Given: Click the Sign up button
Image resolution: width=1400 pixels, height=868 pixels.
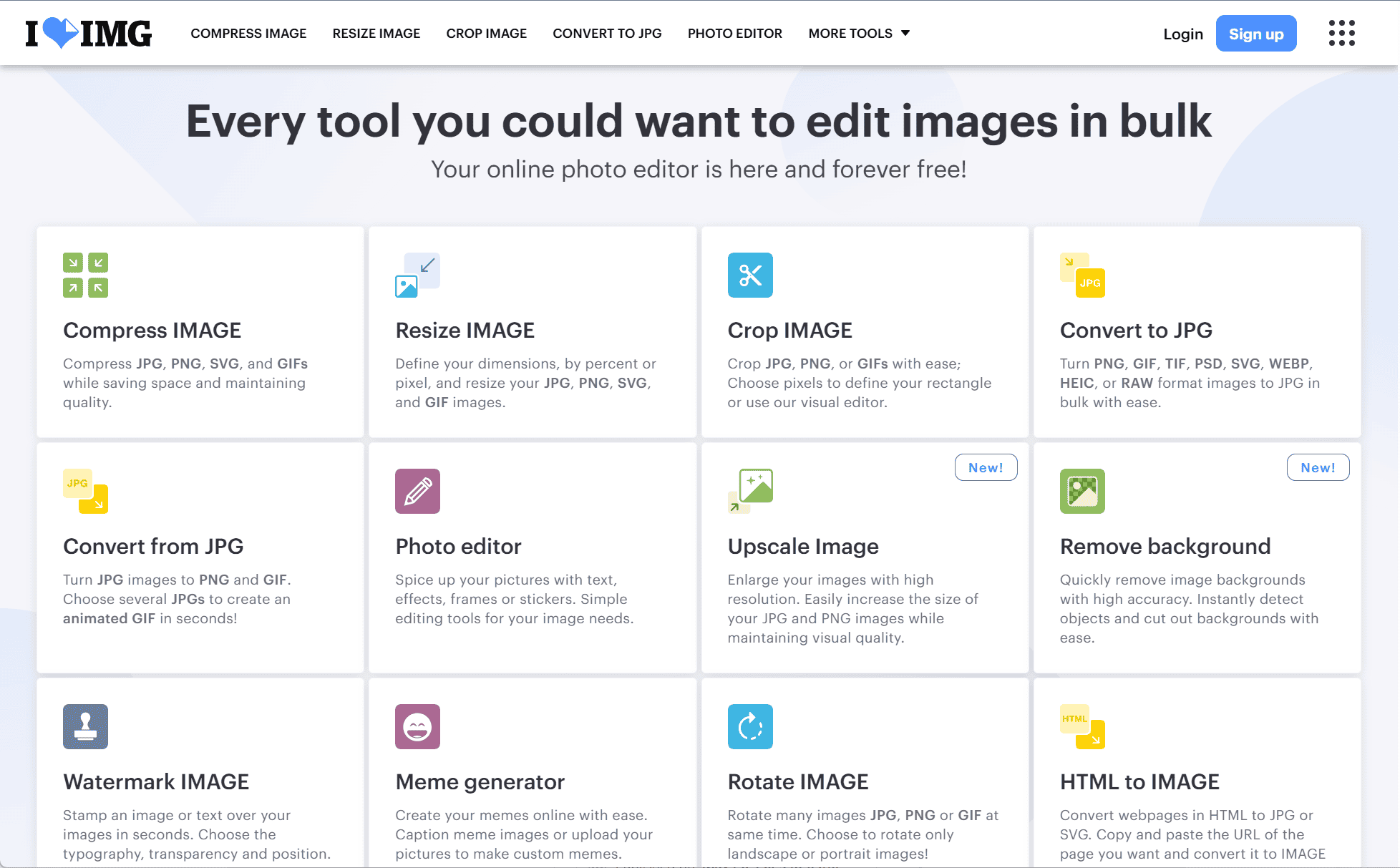Looking at the screenshot, I should 1255,34.
